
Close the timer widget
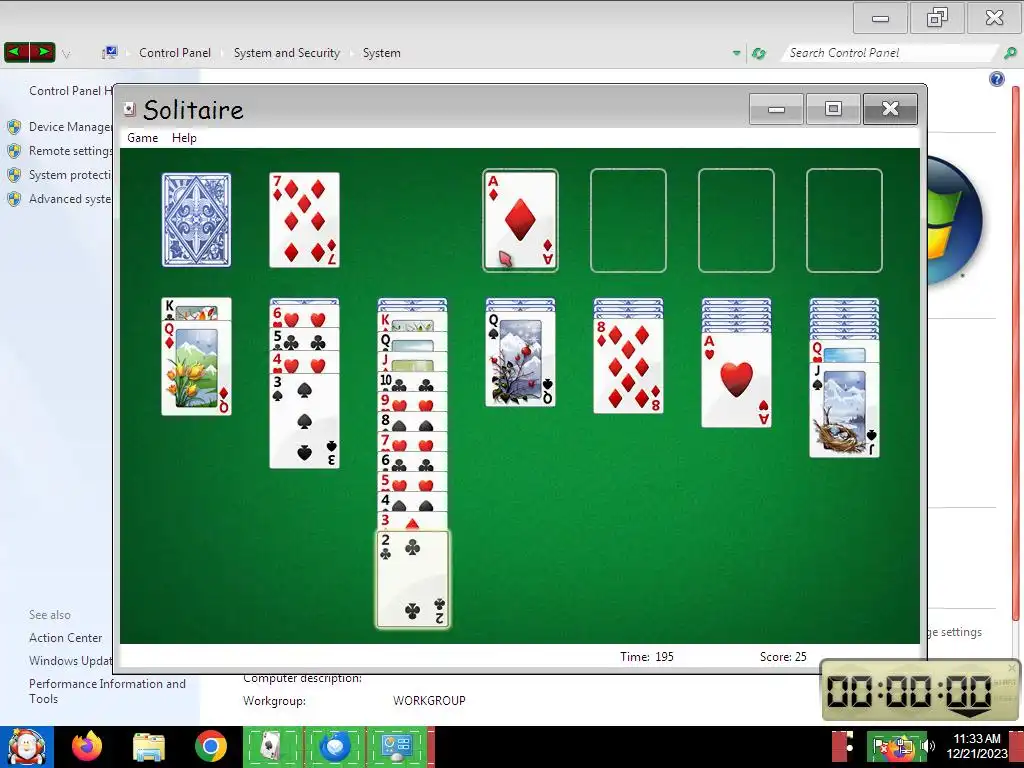tap(1012, 667)
